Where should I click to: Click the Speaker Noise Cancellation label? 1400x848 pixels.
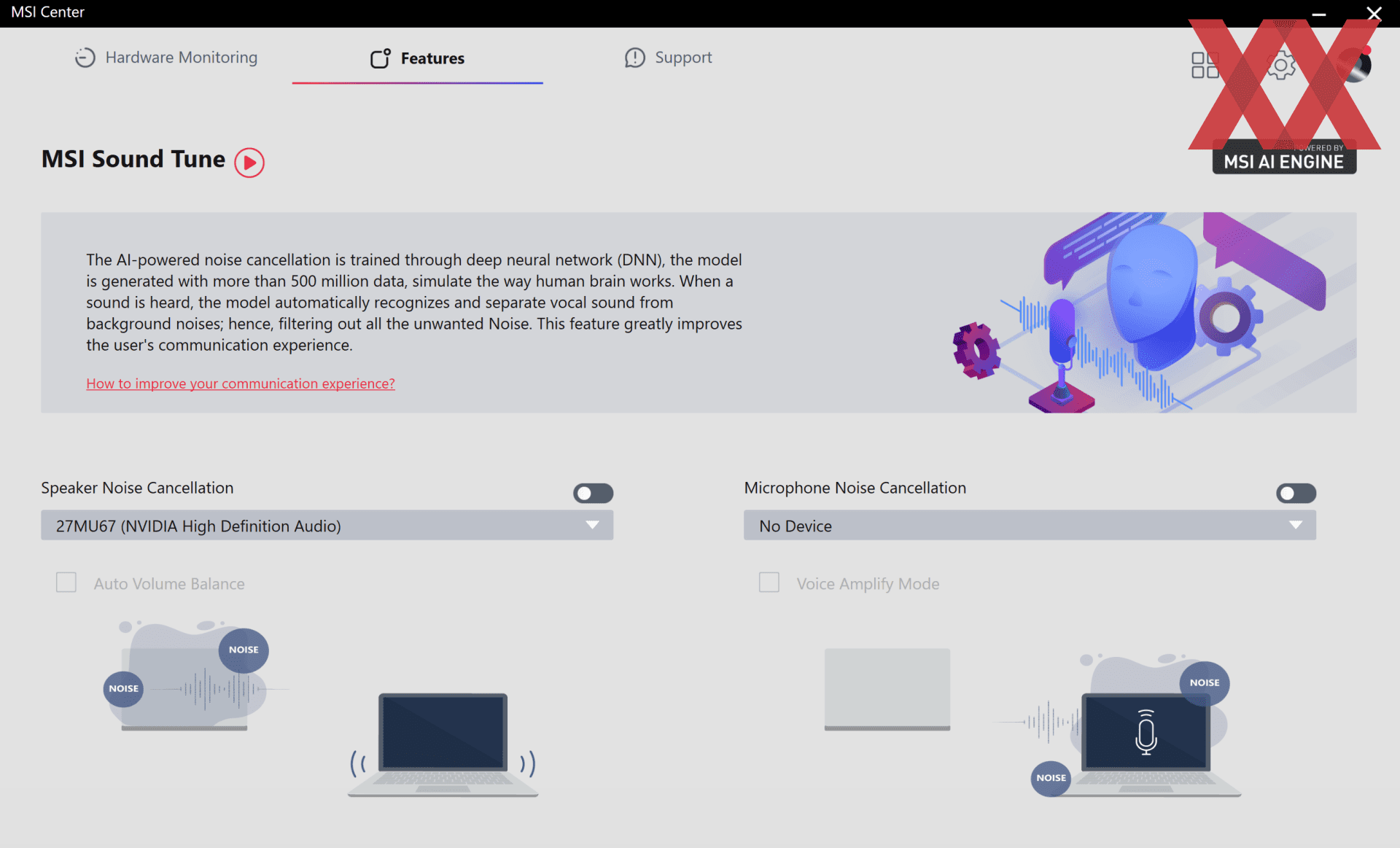click(x=137, y=488)
